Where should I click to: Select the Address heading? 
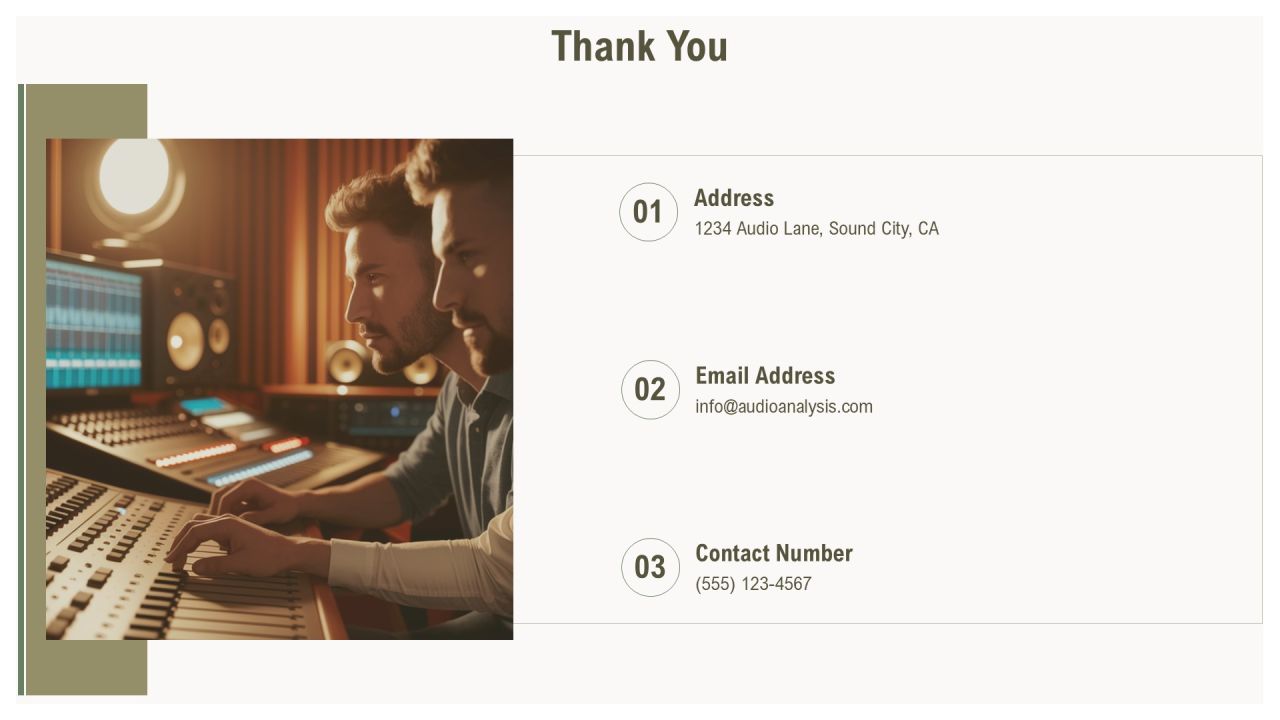[x=734, y=198]
